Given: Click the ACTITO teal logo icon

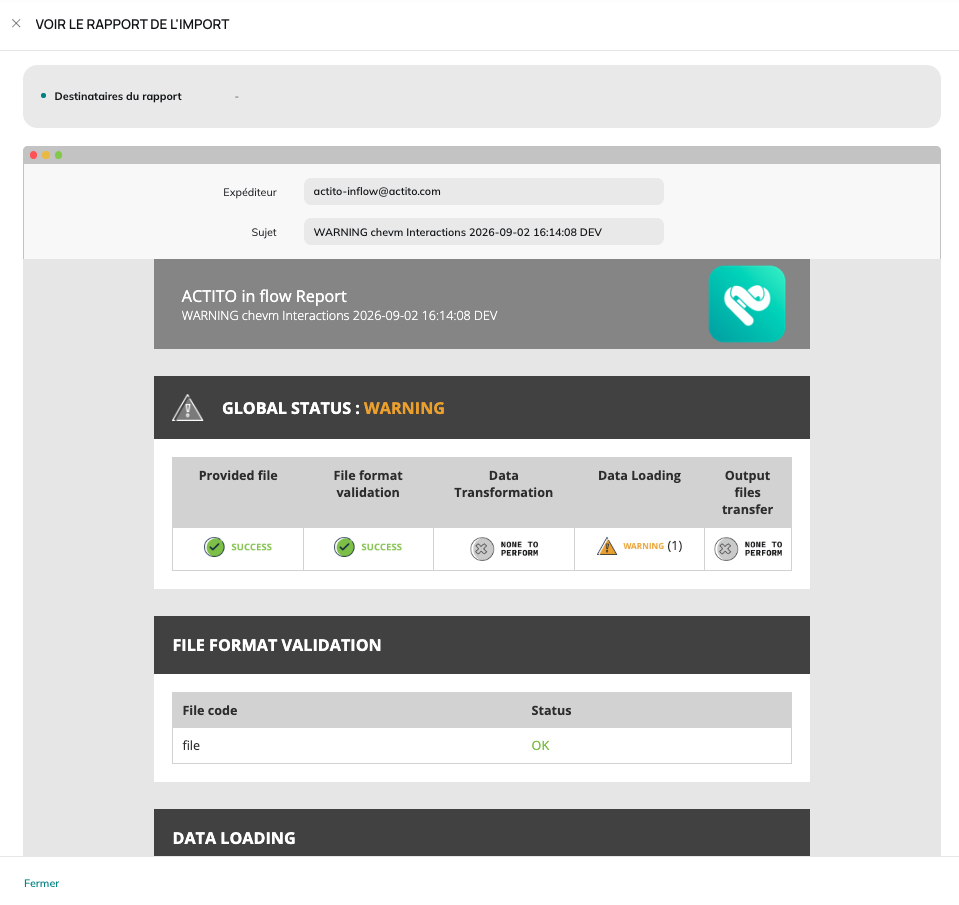Looking at the screenshot, I should click(747, 304).
